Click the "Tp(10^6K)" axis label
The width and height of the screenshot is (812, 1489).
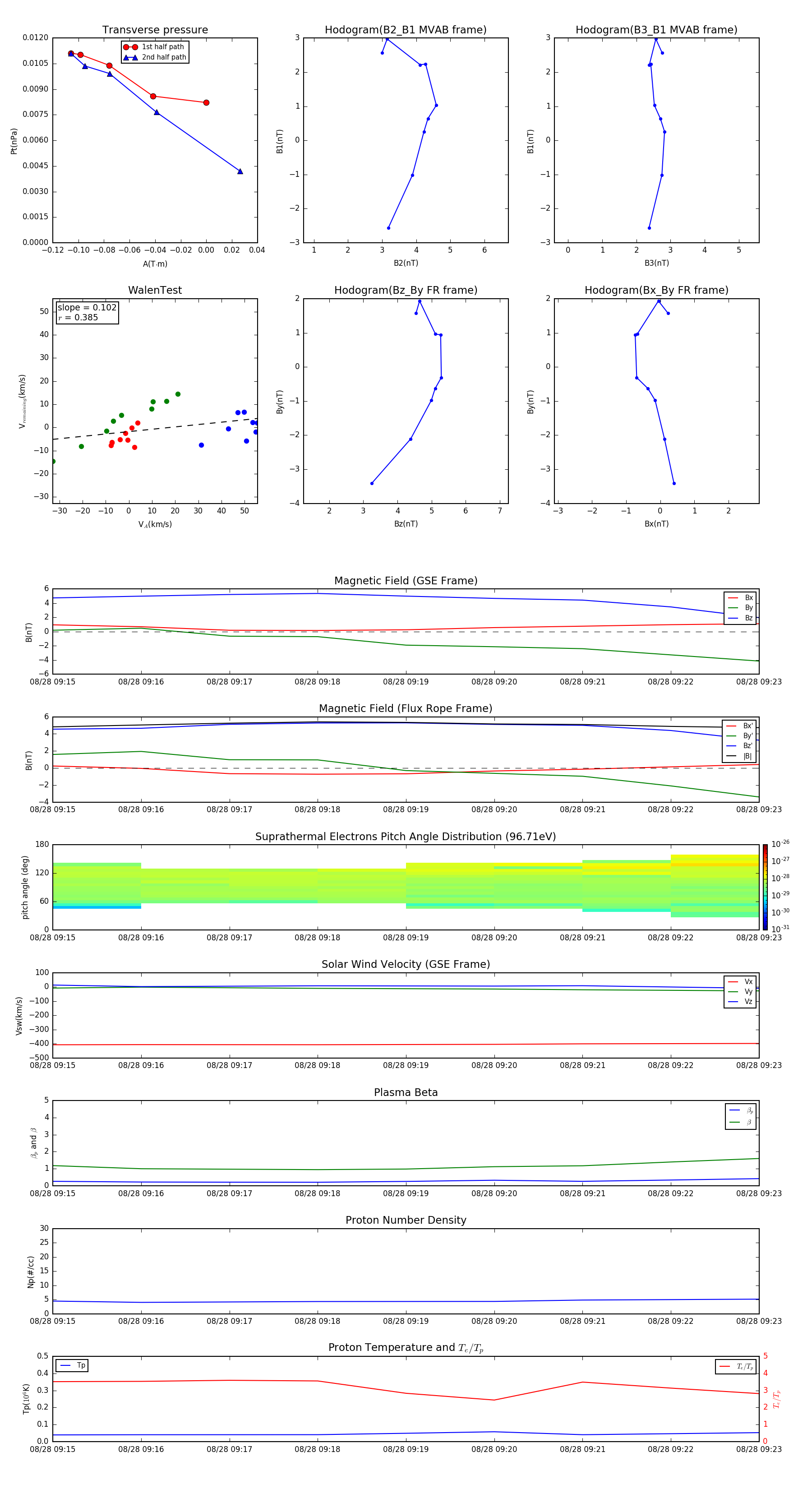[26, 1399]
